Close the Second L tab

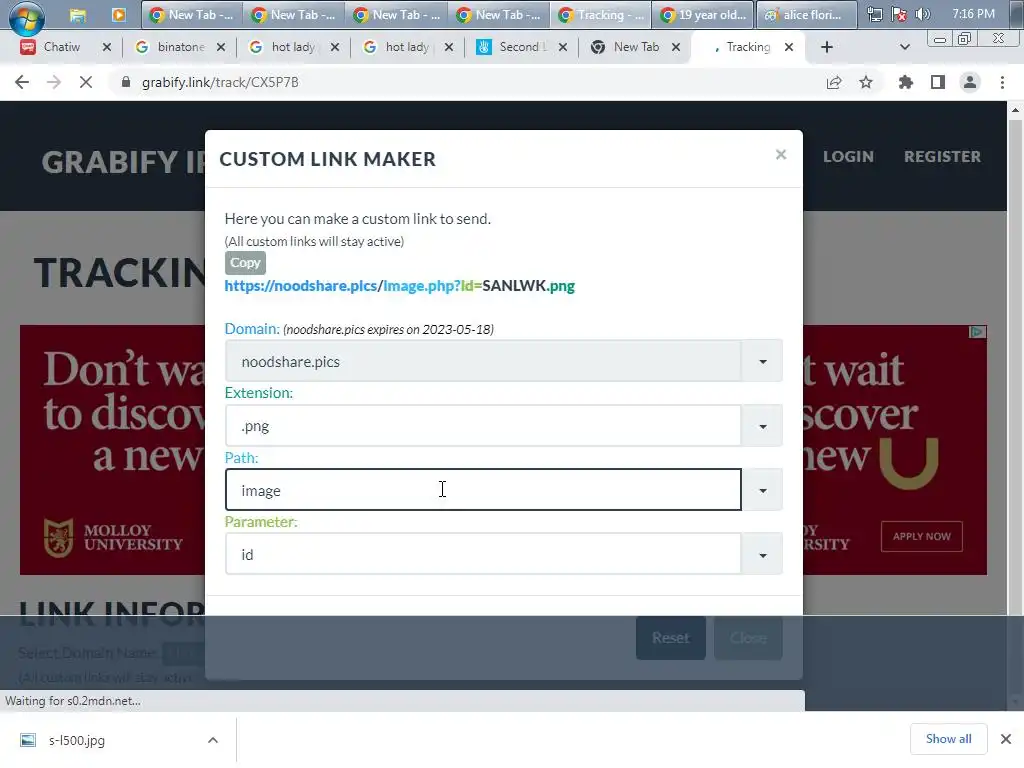[563, 47]
